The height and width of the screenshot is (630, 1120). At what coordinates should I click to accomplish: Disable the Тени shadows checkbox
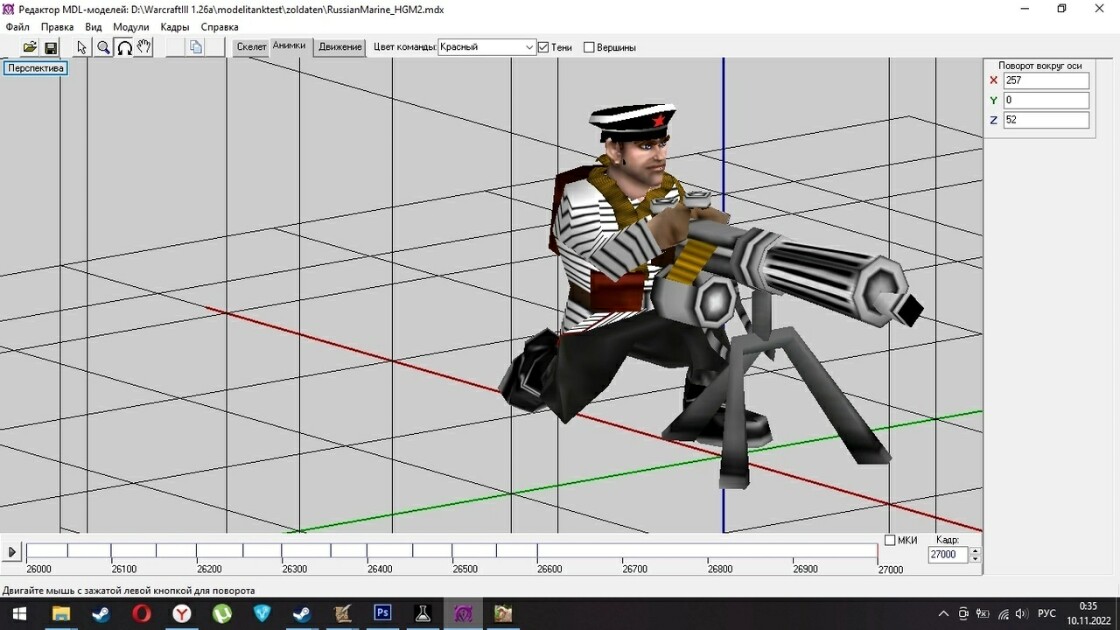[544, 47]
